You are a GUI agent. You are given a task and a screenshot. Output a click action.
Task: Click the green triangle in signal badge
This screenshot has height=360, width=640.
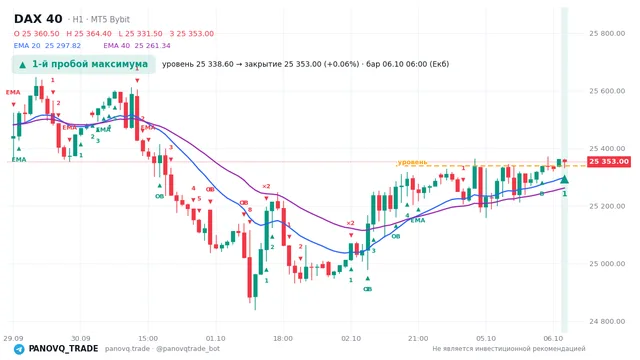point(22,65)
